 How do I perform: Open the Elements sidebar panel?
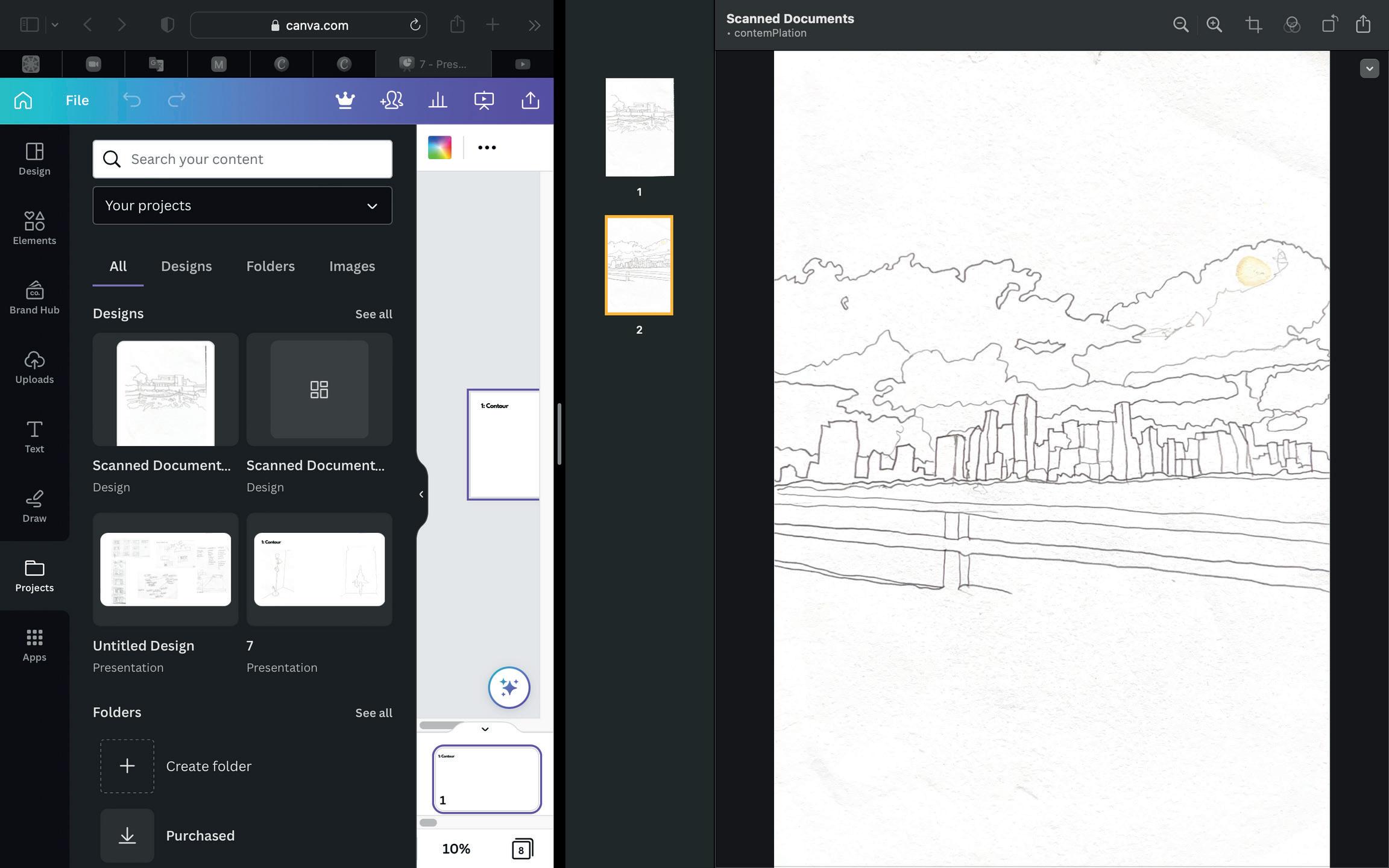(34, 228)
